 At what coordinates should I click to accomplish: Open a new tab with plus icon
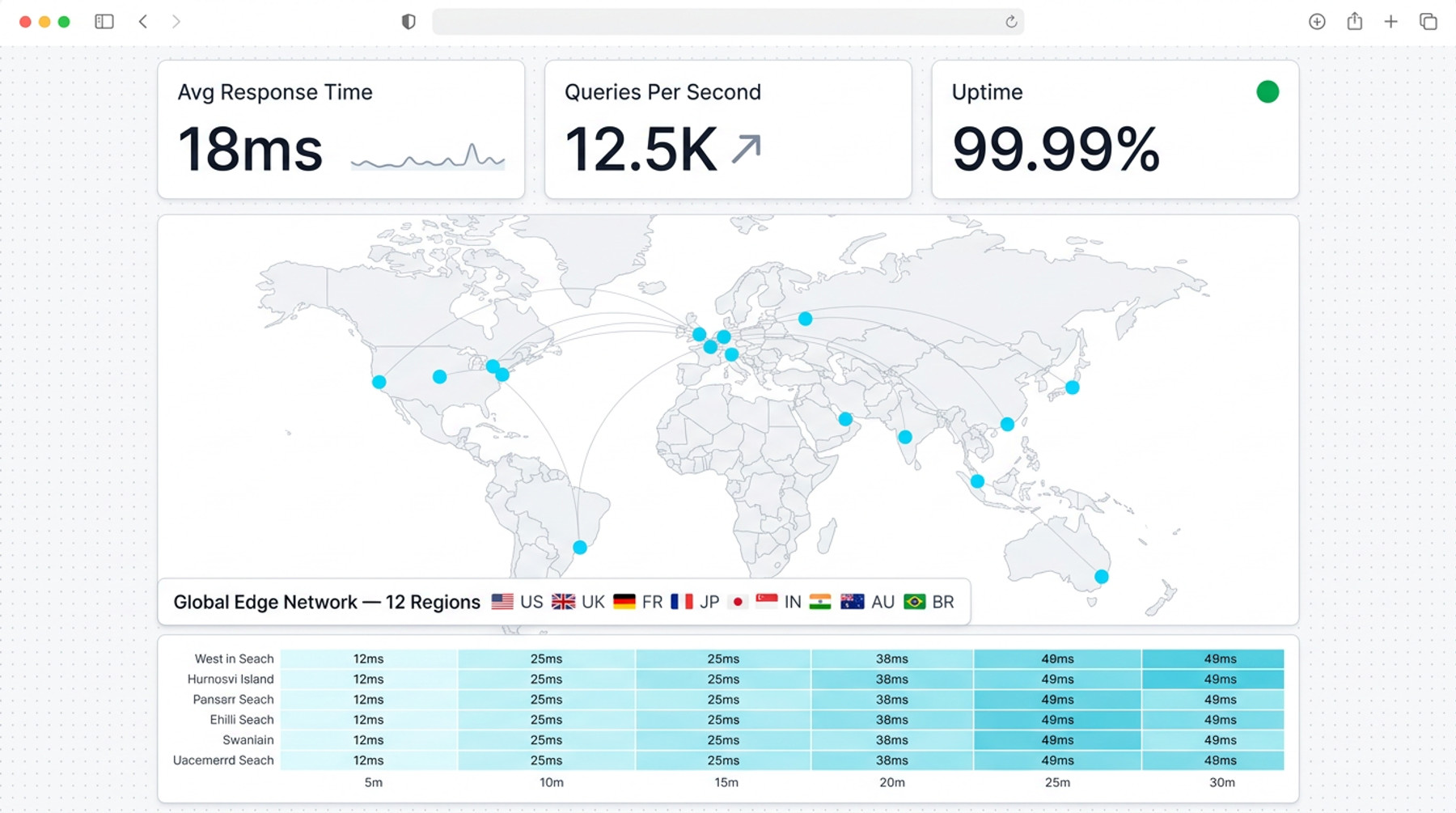point(1391,22)
